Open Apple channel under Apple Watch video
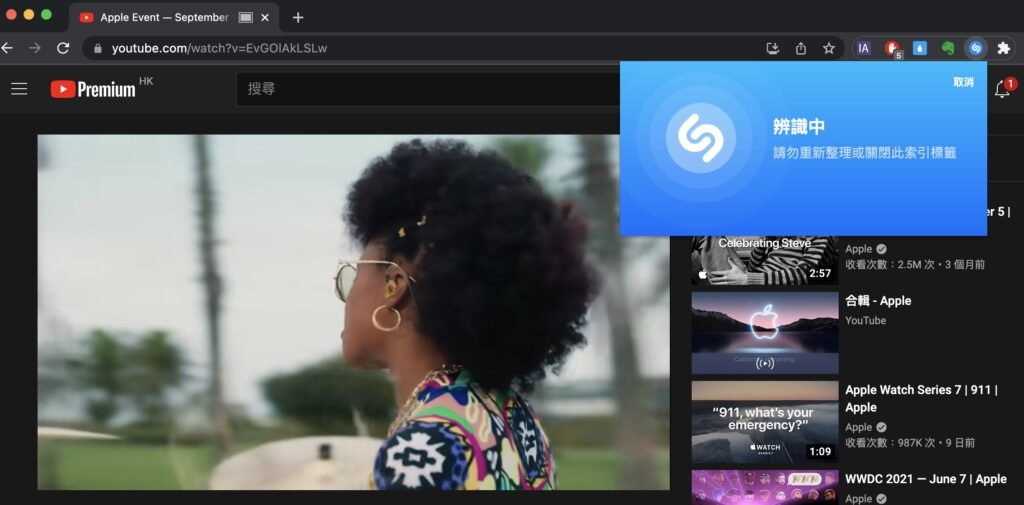 (858, 427)
